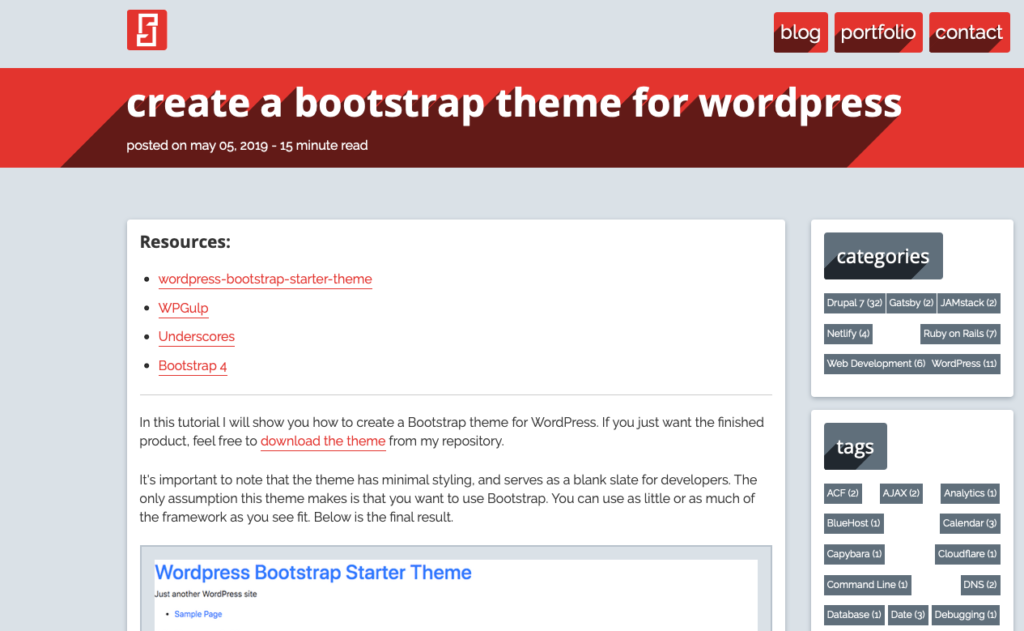Open the Netlify (4) category
Viewport: 1024px width, 631px height.
(x=848, y=334)
